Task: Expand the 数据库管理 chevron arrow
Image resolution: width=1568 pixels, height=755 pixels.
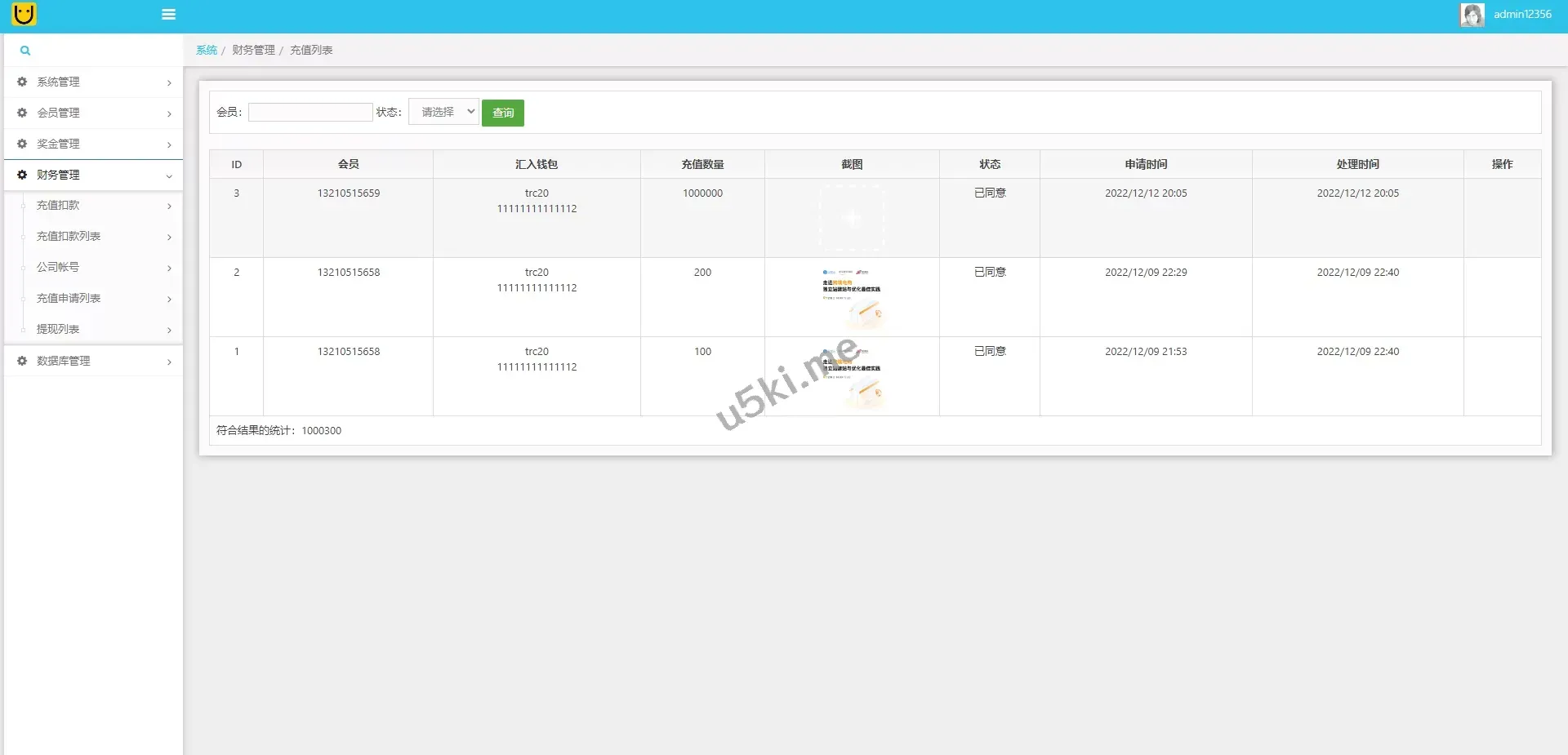Action: tap(169, 362)
